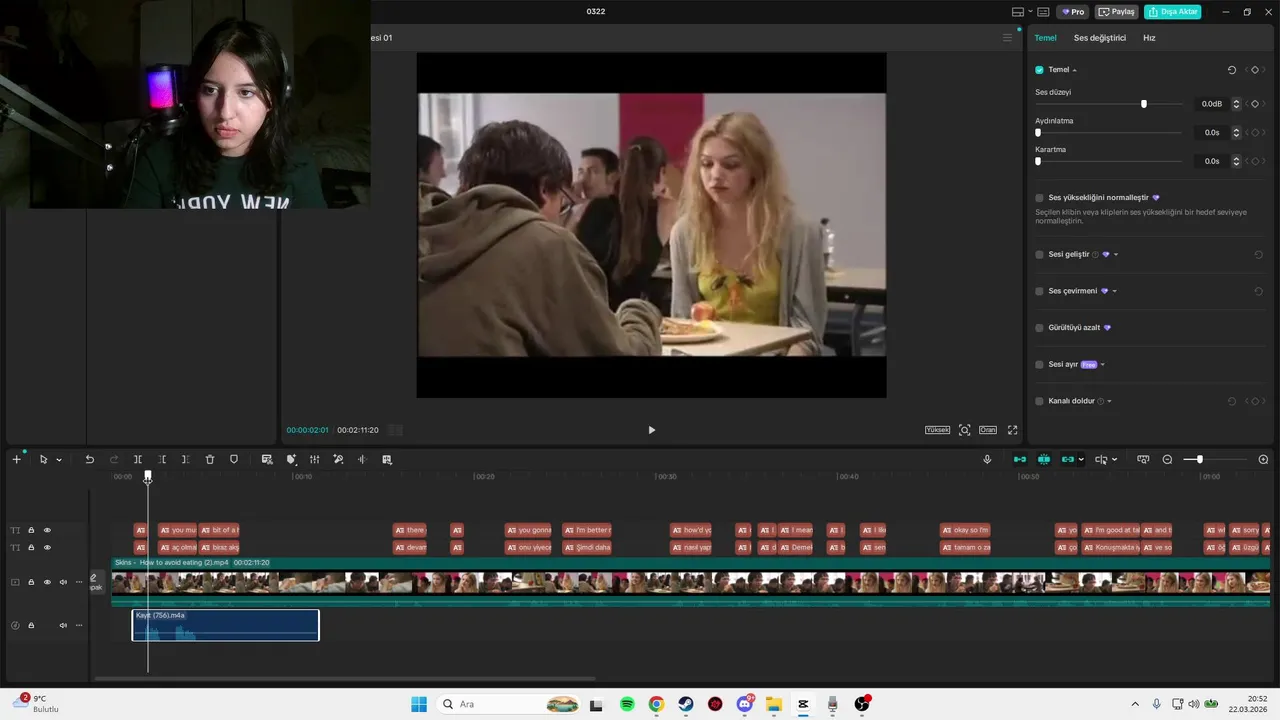Uncheck the Temel checkbox

click(x=1039, y=70)
